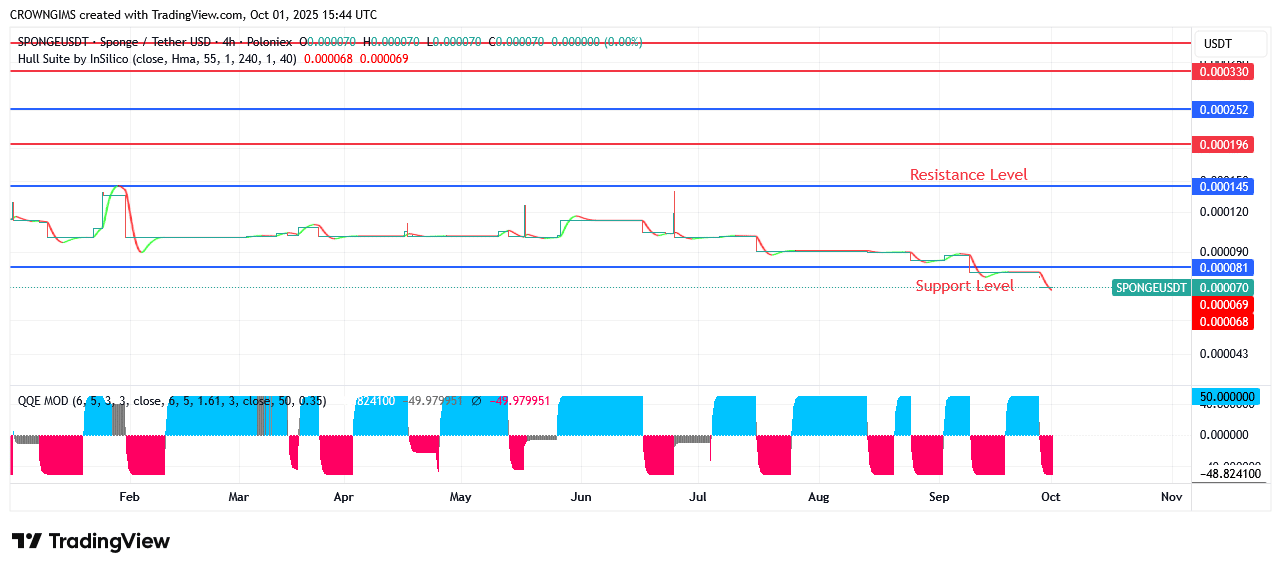The height and width of the screenshot is (571, 1281).
Task: Click the SPONGEUSDT price tag on the axis
Action: tap(1151, 288)
